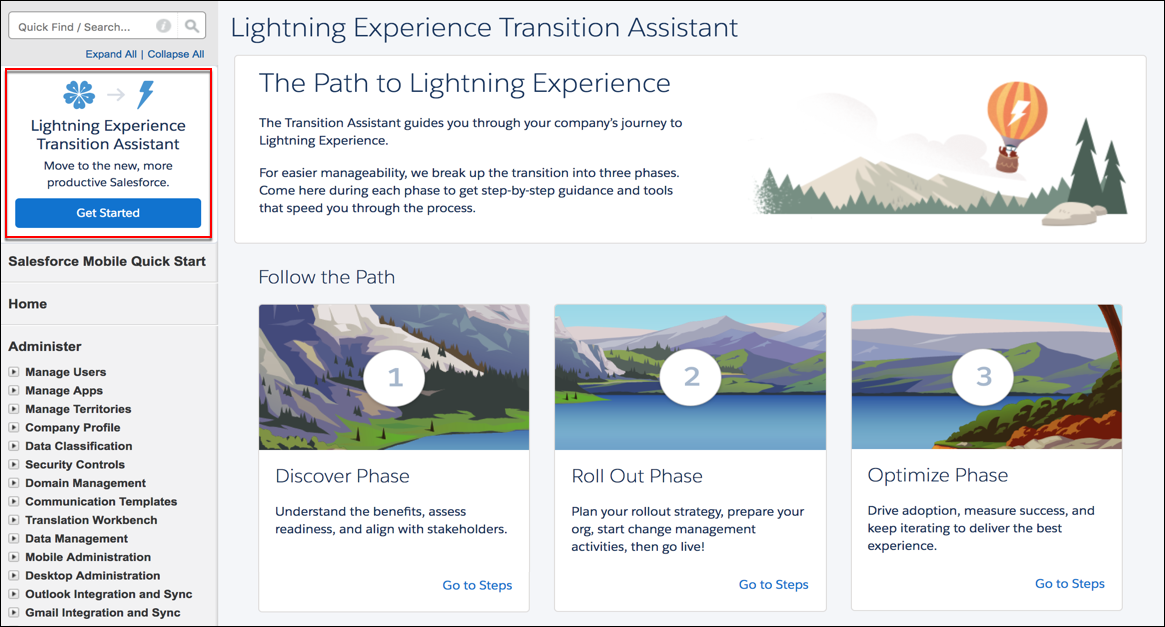Open Go to Steps for Discover Phase
The height and width of the screenshot is (627, 1165).
pos(477,585)
